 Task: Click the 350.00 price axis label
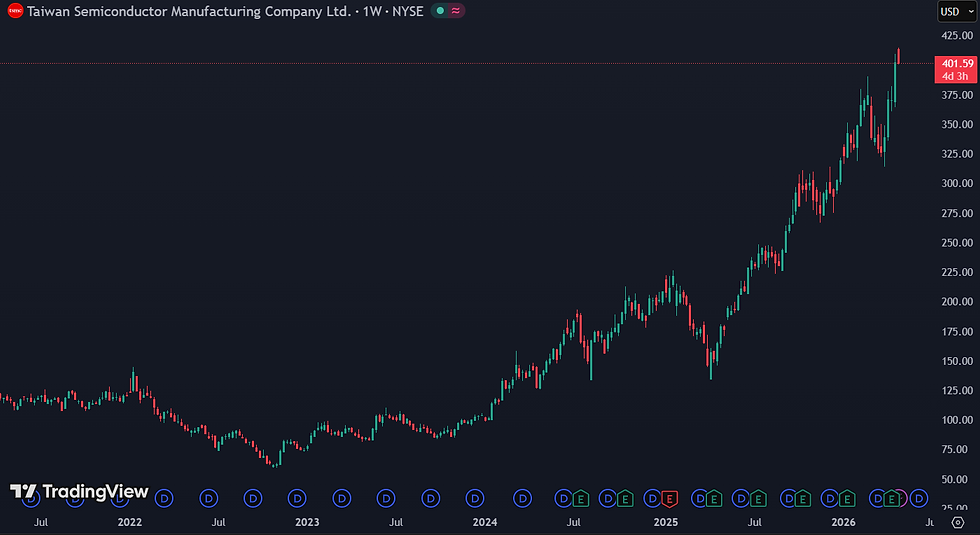click(957, 124)
